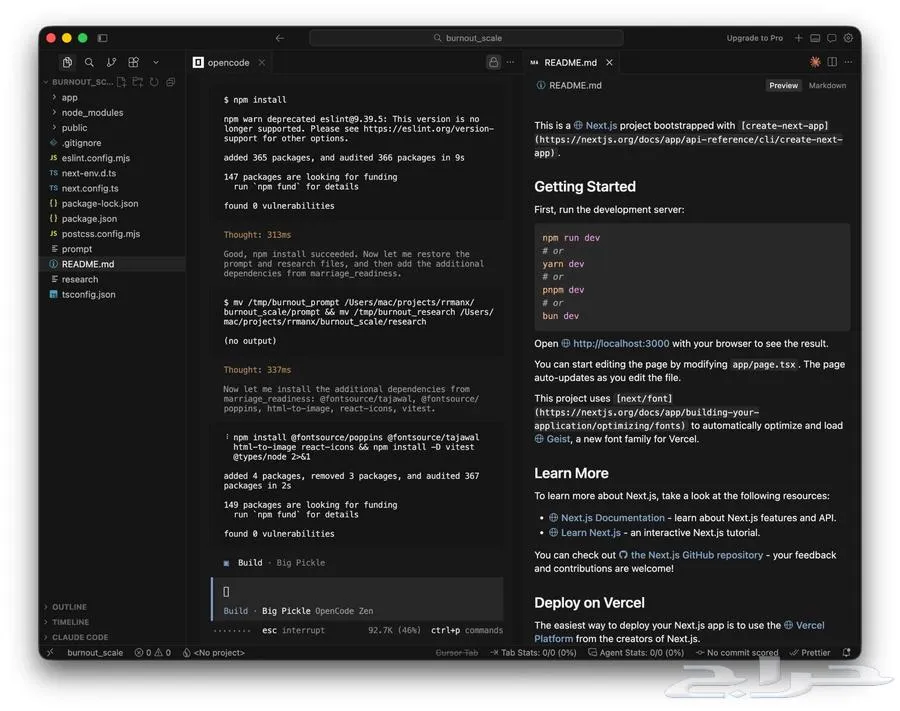Switch README view to Markdown
The height and width of the screenshot is (711, 900).
[827, 86]
